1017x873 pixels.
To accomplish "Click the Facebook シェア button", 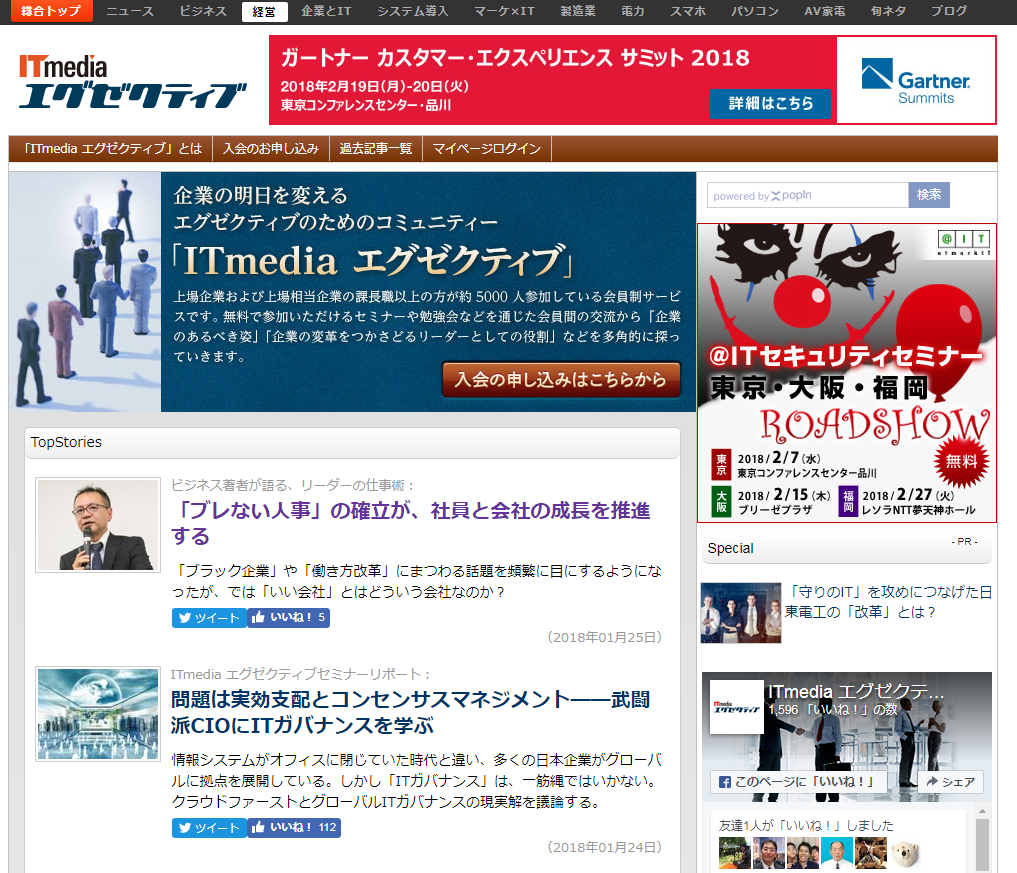I will [951, 782].
